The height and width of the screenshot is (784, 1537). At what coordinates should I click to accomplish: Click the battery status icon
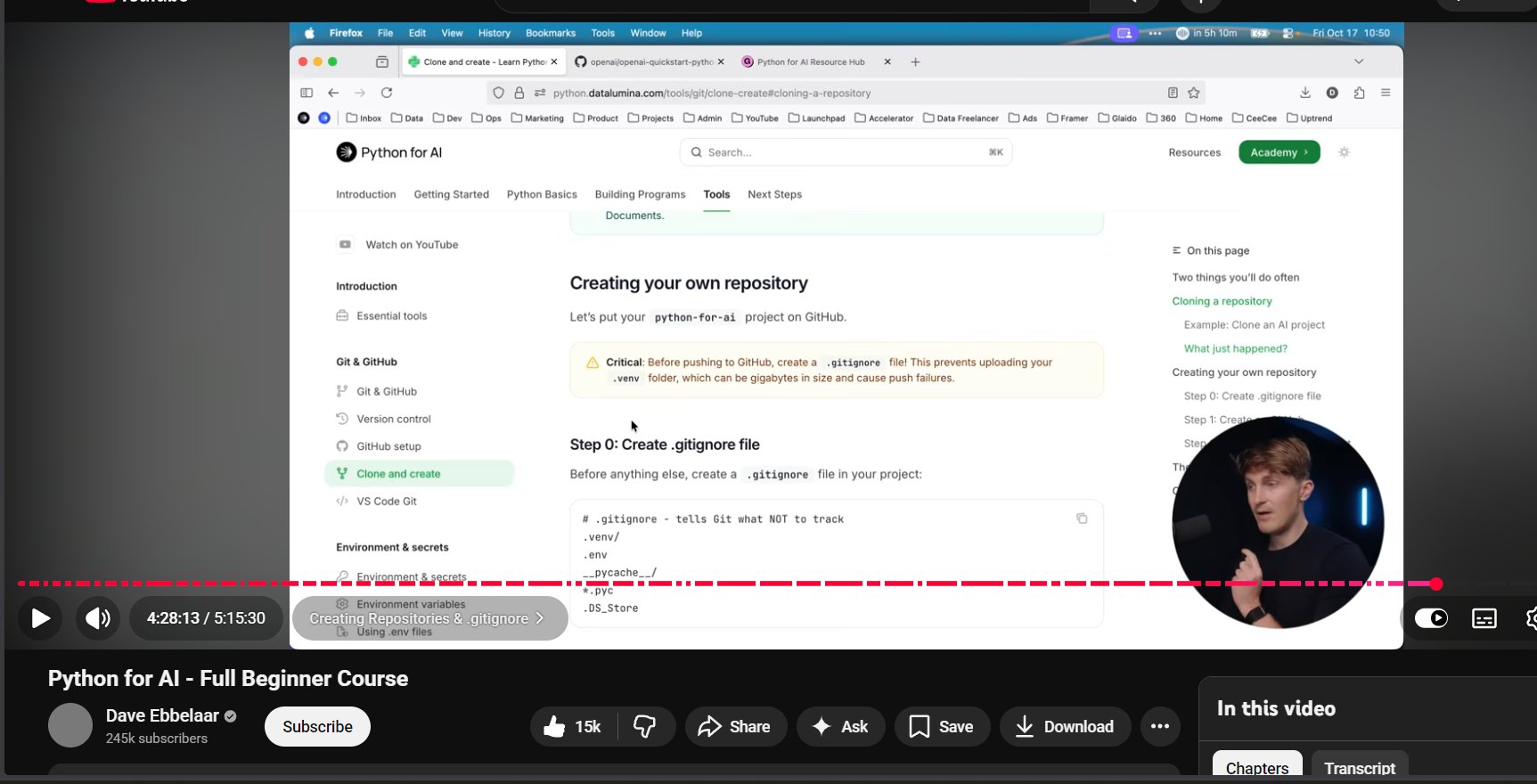coord(1259,33)
